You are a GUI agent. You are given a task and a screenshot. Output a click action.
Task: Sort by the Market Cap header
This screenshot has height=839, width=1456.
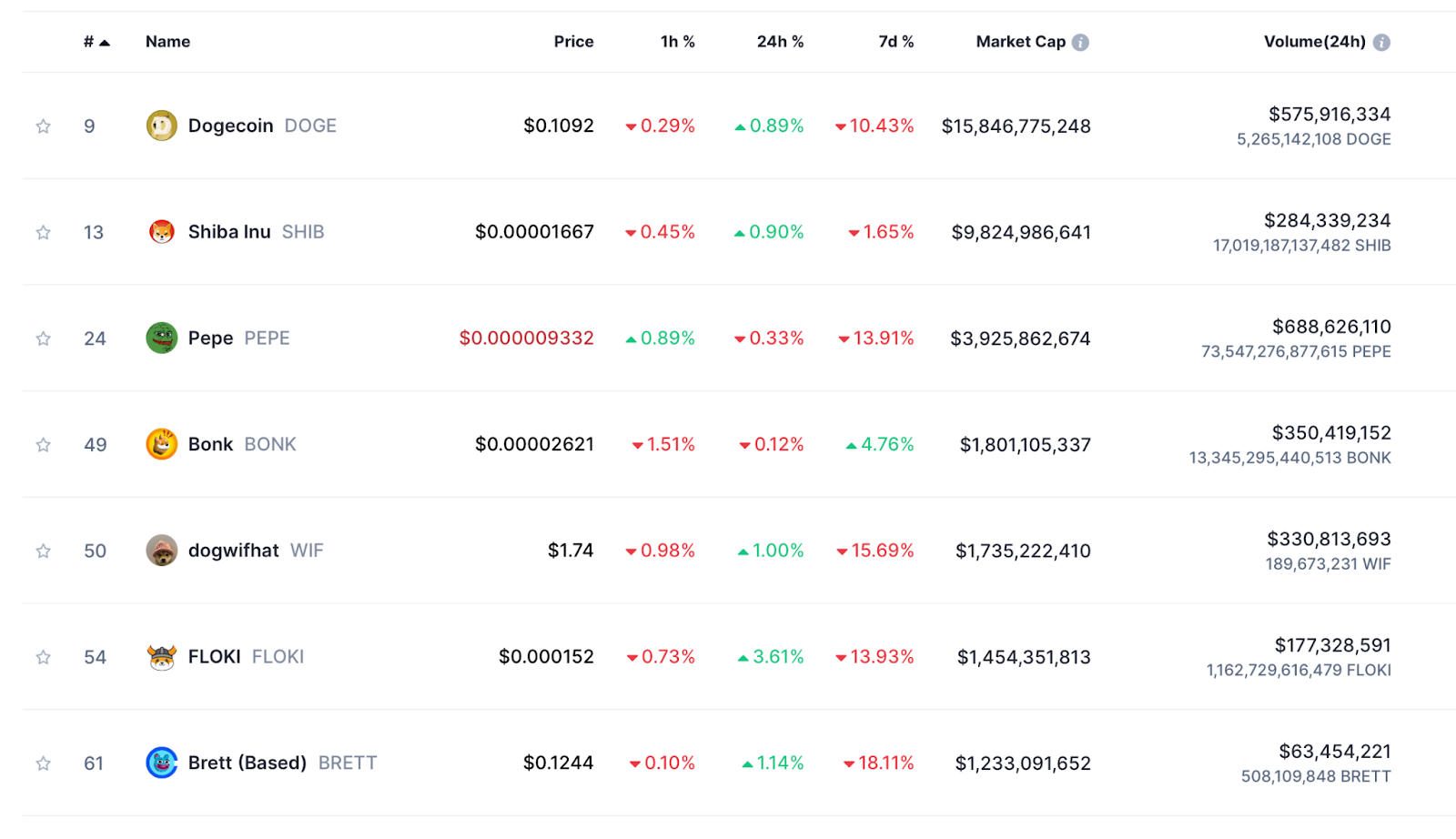[1020, 42]
